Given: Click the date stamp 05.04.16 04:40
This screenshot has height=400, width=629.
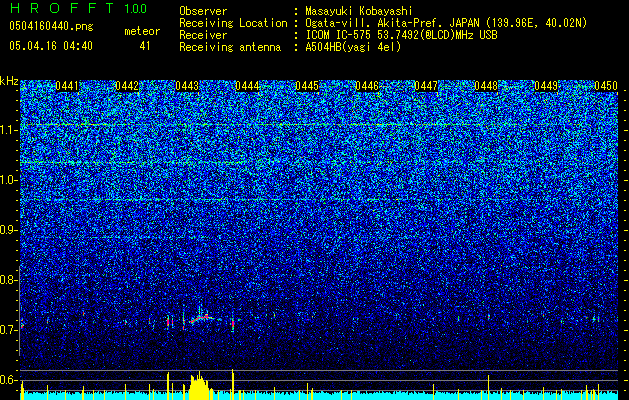Looking at the screenshot, I should 51,46.
